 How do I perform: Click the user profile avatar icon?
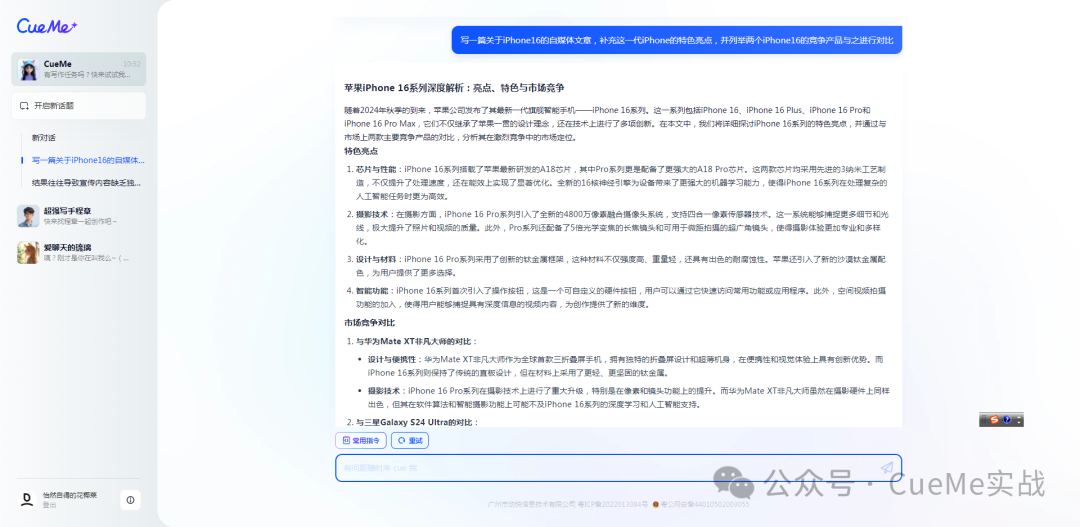(x=27, y=499)
